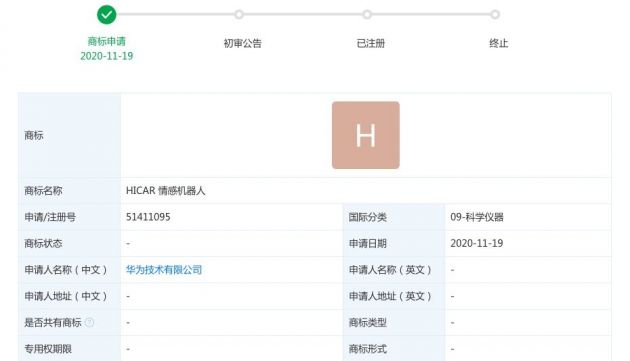The image size is (630, 361).
Task: Click the 专用权期限 row label
Action: (x=48, y=349)
